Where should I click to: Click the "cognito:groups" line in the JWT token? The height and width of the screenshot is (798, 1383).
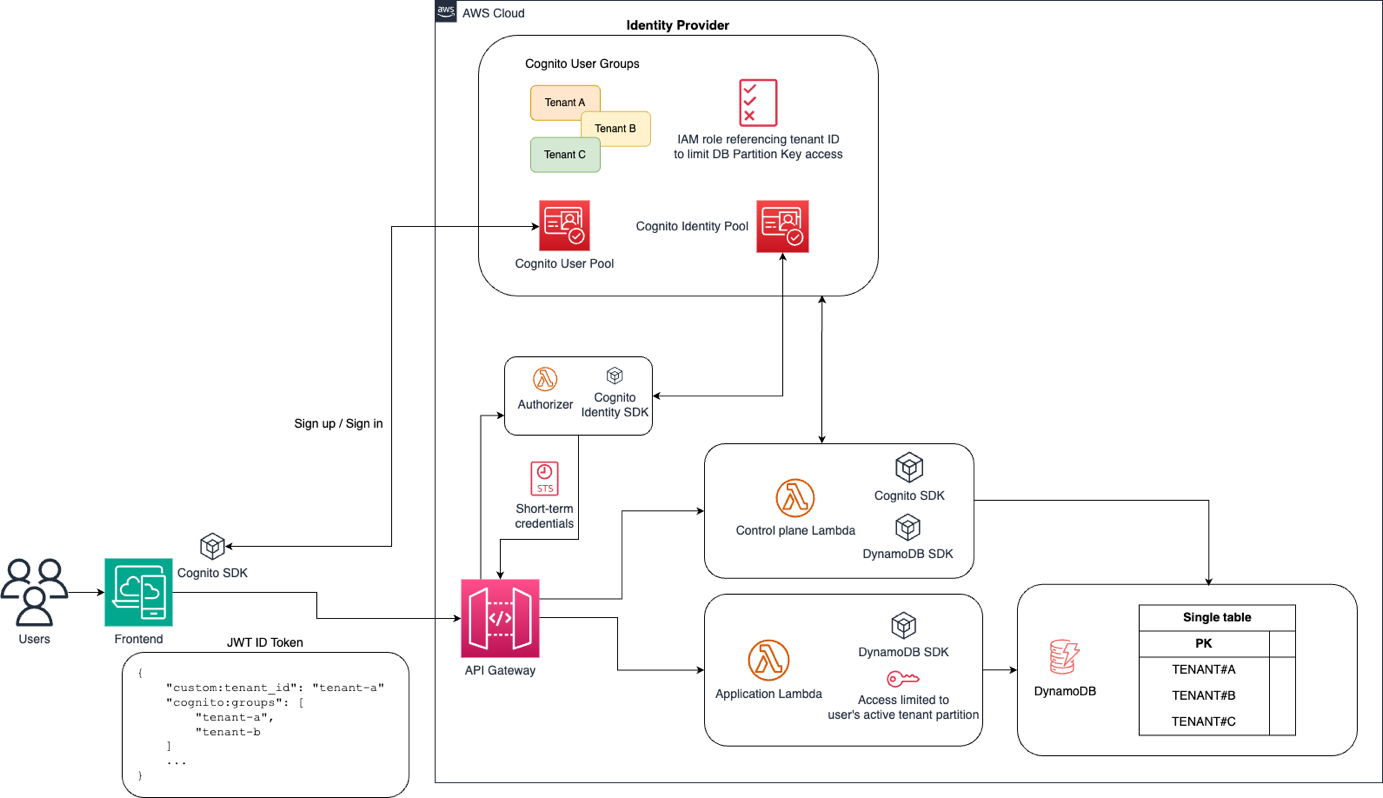pos(234,702)
